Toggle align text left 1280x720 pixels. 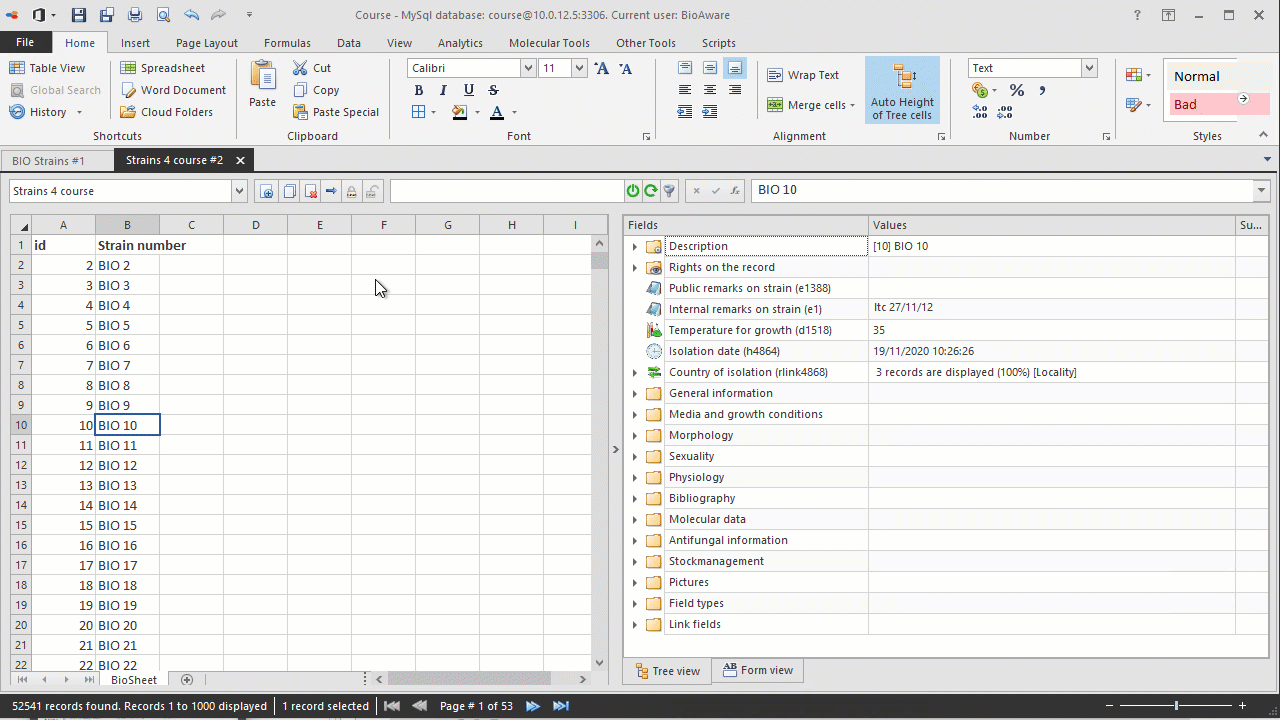tap(685, 90)
